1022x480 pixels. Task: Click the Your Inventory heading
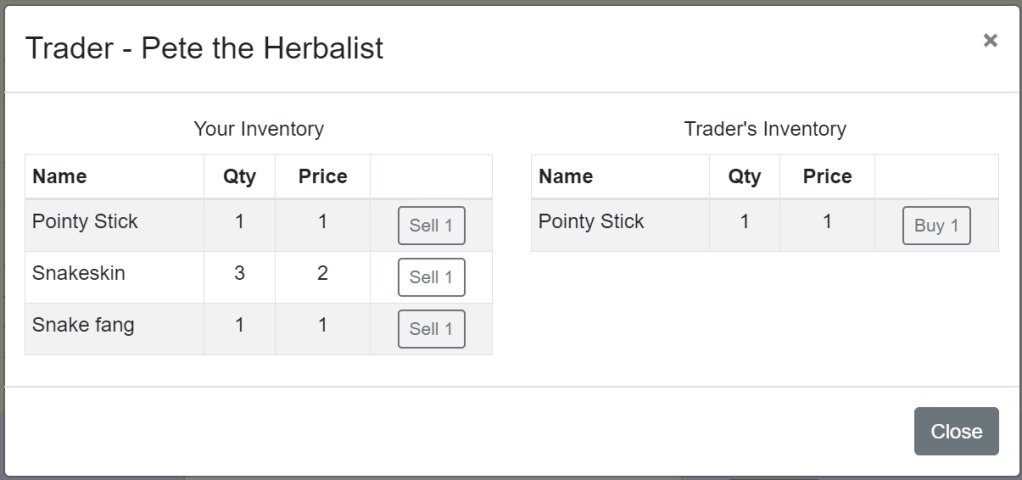click(x=258, y=129)
